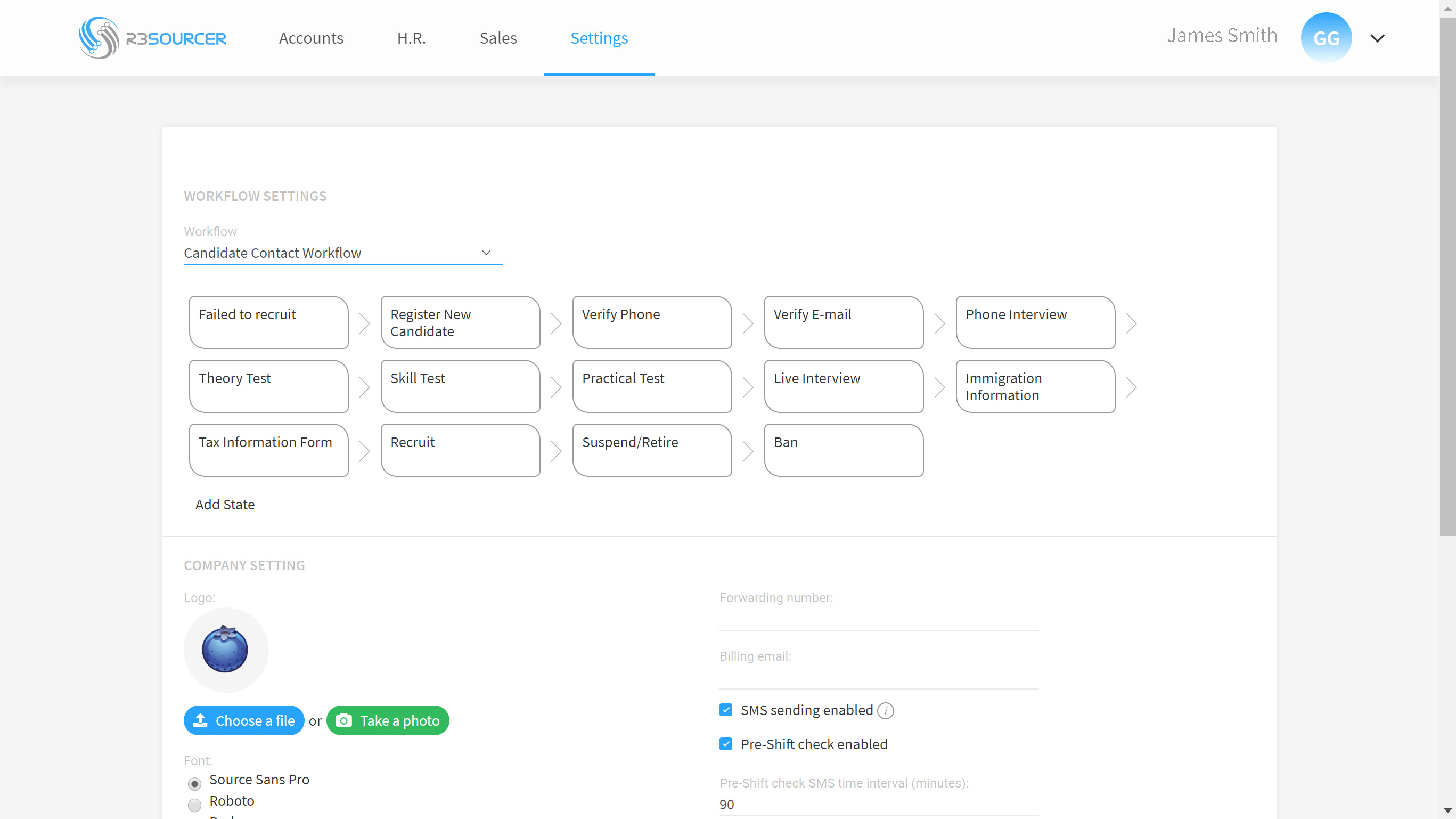Click the SMS sending info icon

click(x=885, y=710)
